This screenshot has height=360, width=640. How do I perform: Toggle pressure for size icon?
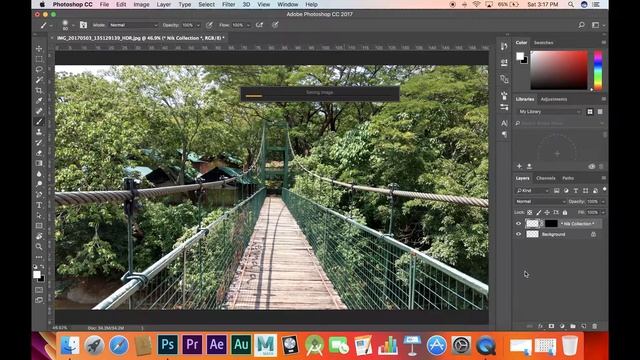[275, 25]
